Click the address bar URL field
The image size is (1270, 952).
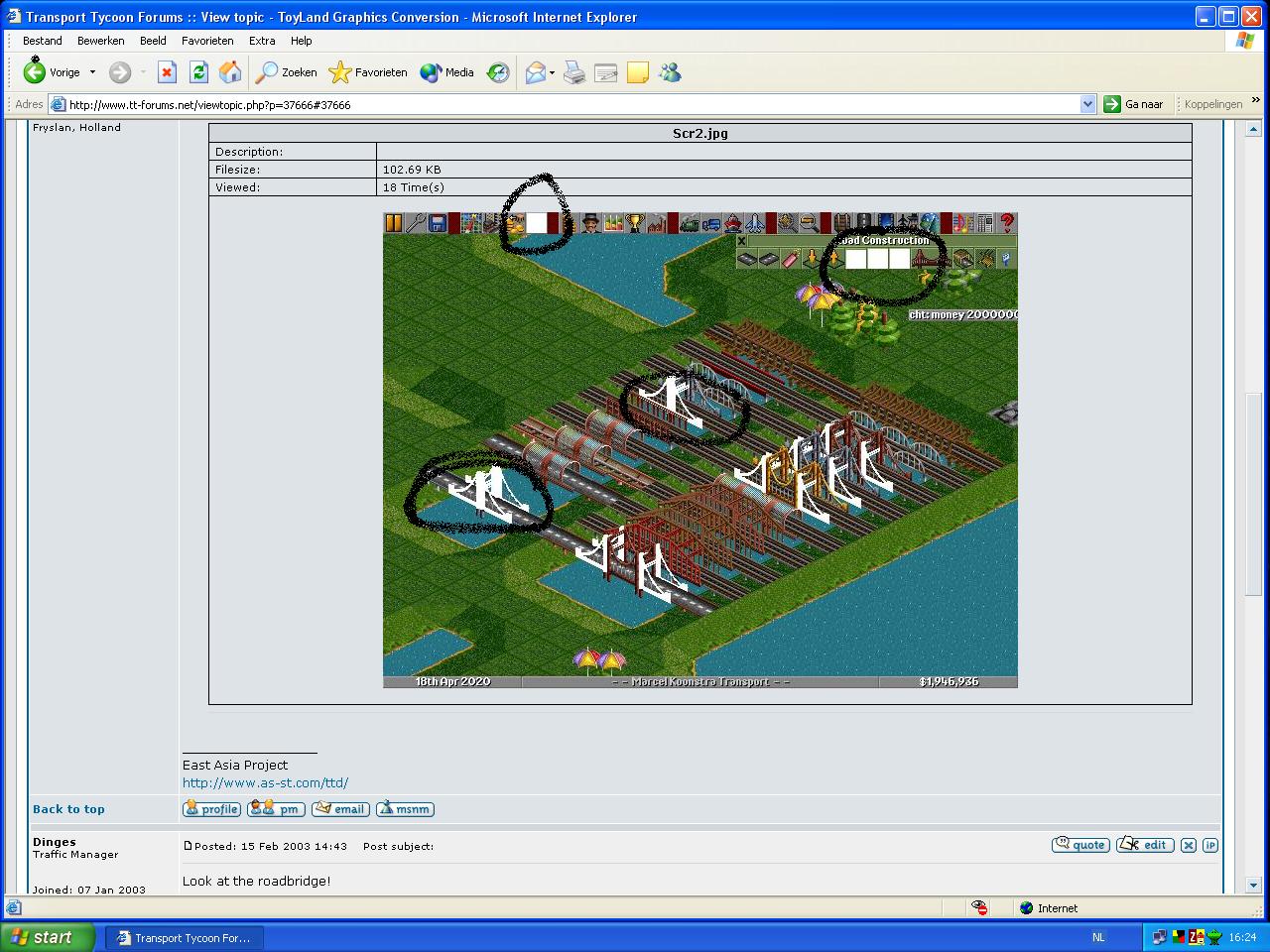[571, 104]
